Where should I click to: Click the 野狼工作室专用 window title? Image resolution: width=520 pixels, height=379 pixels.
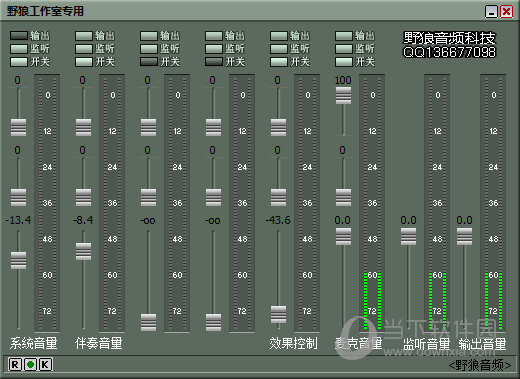click(45, 11)
